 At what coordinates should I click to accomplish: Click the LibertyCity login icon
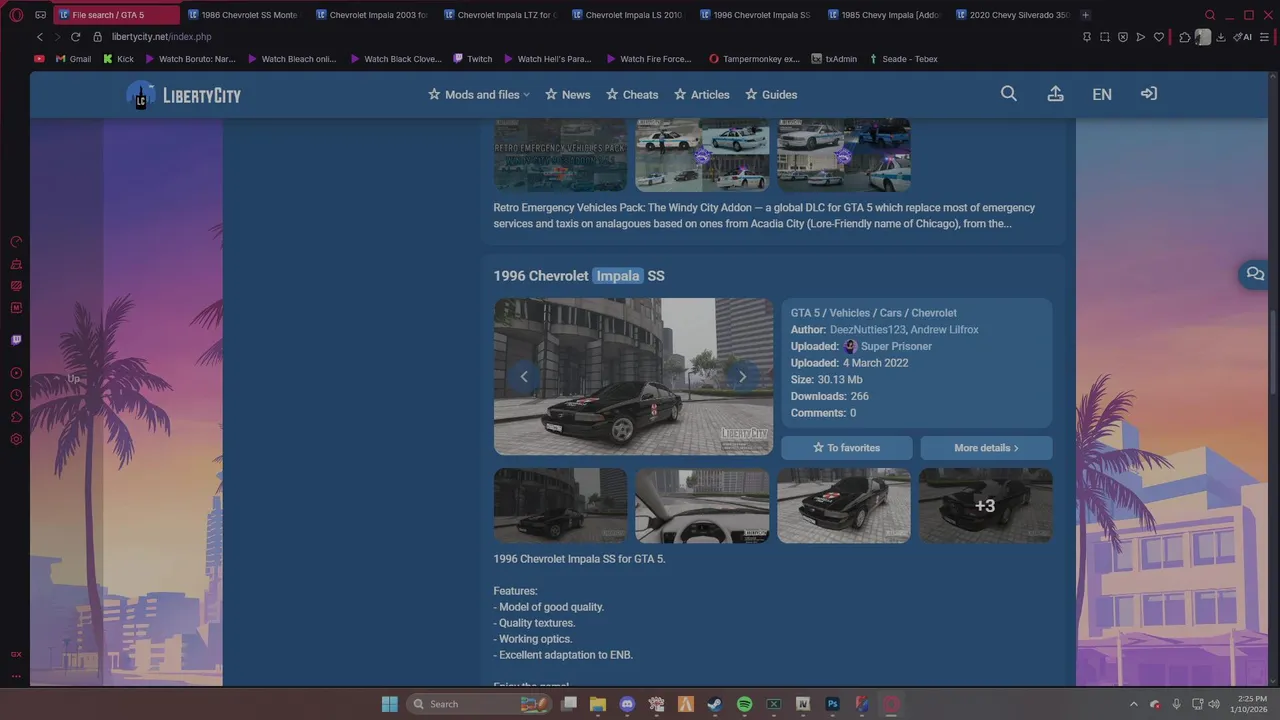pyautogui.click(x=1149, y=94)
